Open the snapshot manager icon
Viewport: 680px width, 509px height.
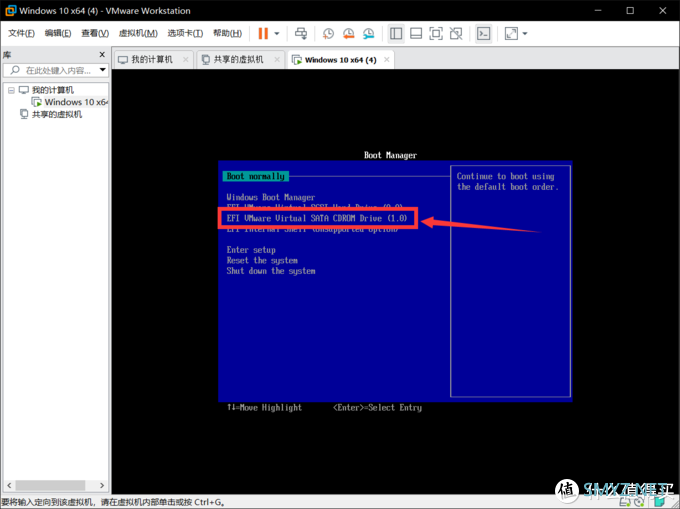pos(369,33)
